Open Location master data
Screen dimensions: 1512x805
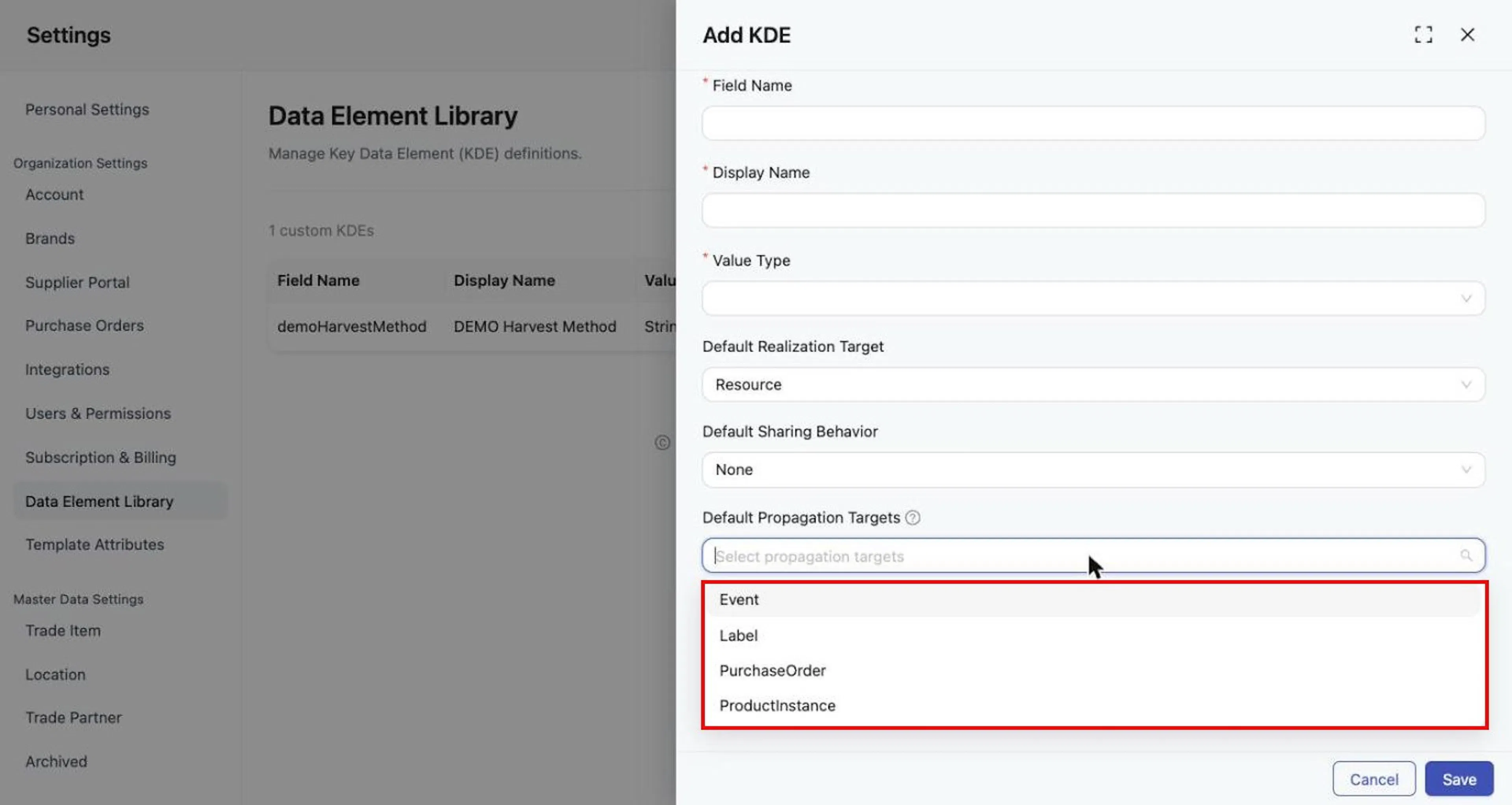(55, 675)
